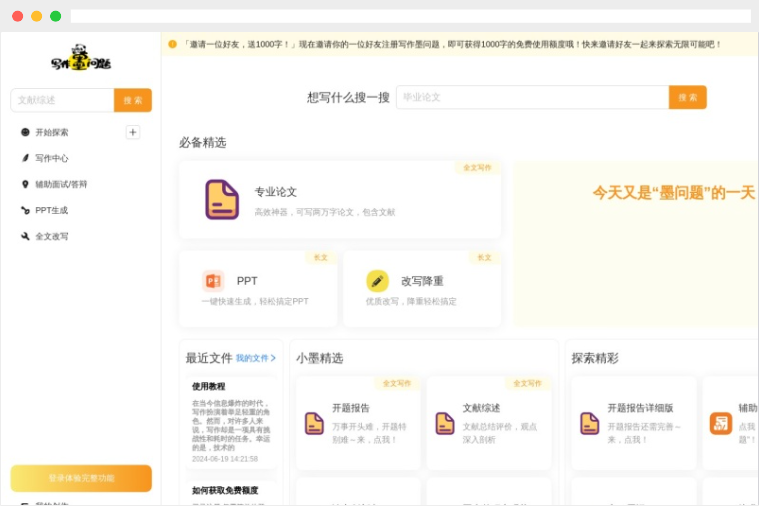Open 我的文件 with the chevron
Viewport: 759px width, 506px height.
256,358
